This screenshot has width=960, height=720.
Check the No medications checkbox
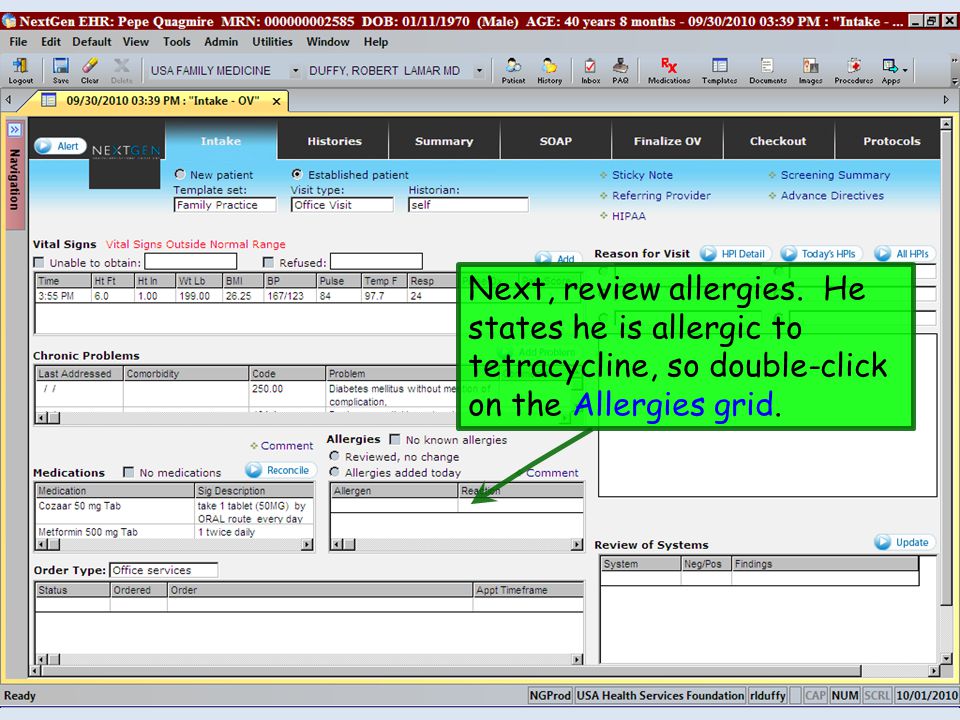(x=129, y=472)
